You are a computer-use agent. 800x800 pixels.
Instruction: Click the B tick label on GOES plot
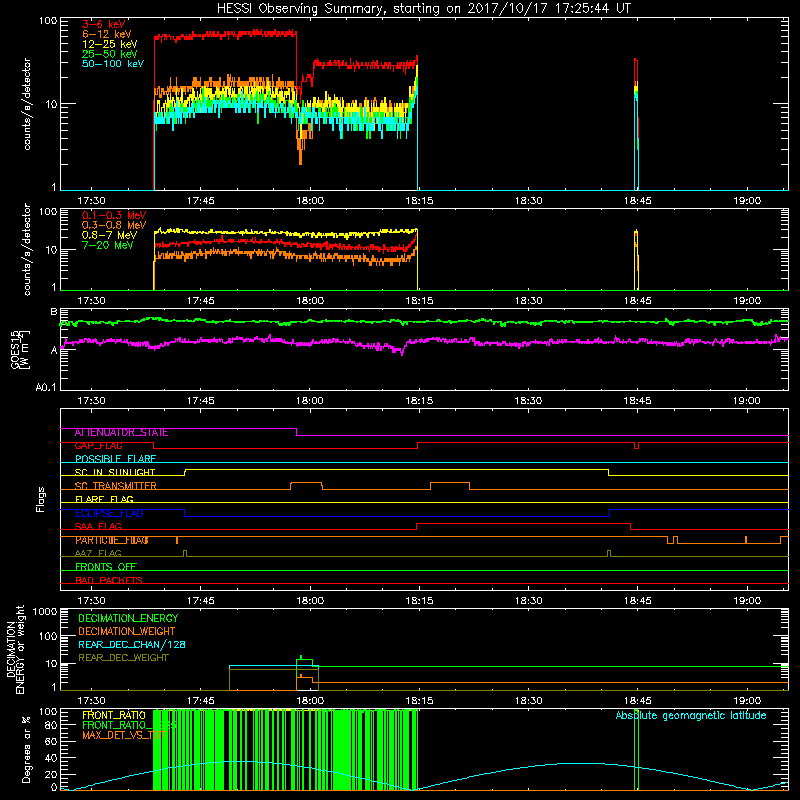(54, 312)
